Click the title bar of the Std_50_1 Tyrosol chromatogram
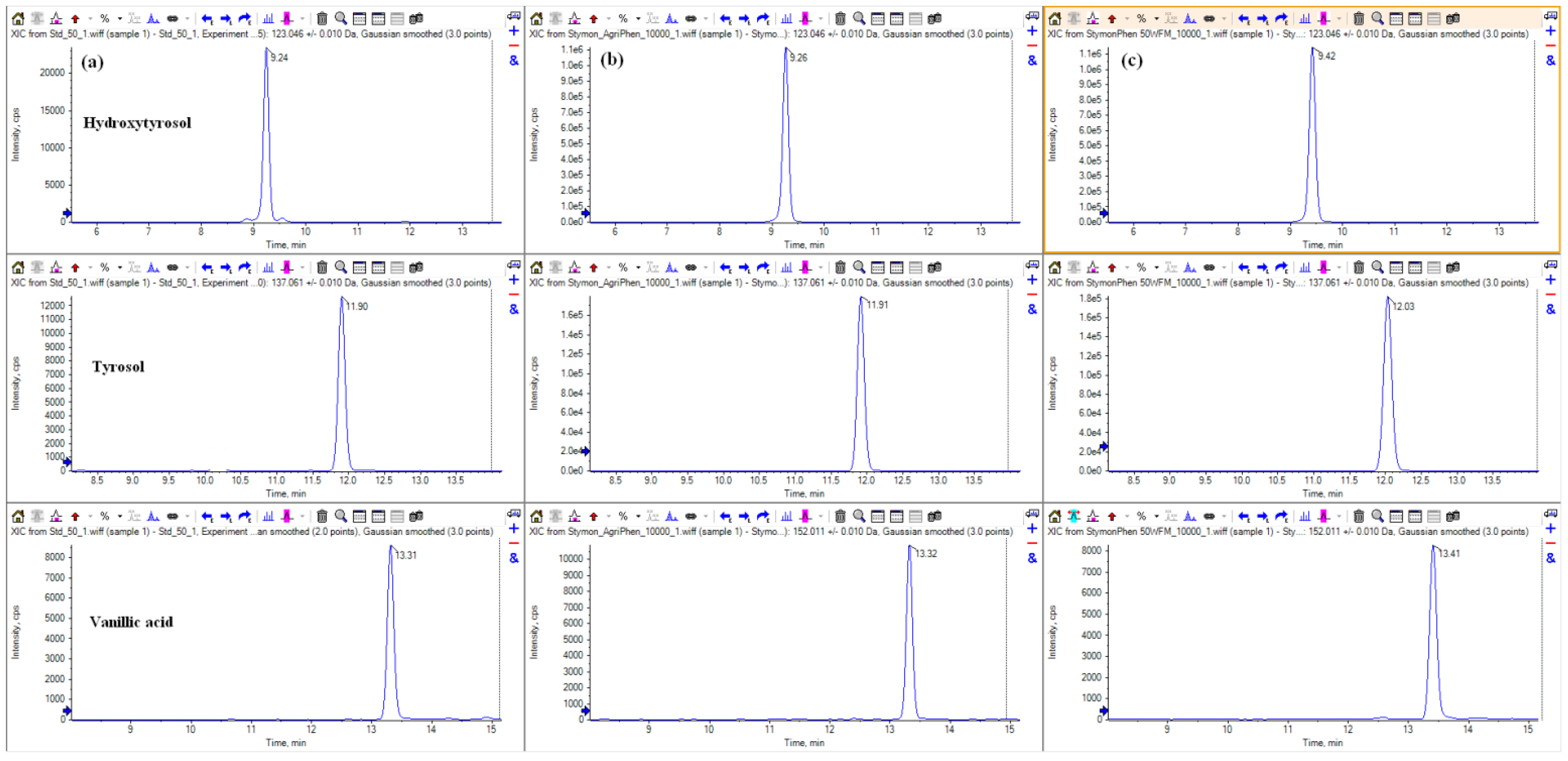 pos(243,282)
